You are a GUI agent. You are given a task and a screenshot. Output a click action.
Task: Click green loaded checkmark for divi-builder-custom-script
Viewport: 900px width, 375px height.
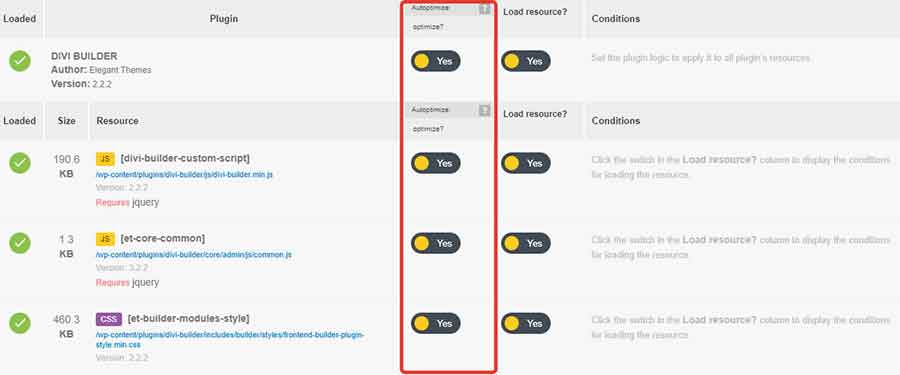[x=20, y=163]
